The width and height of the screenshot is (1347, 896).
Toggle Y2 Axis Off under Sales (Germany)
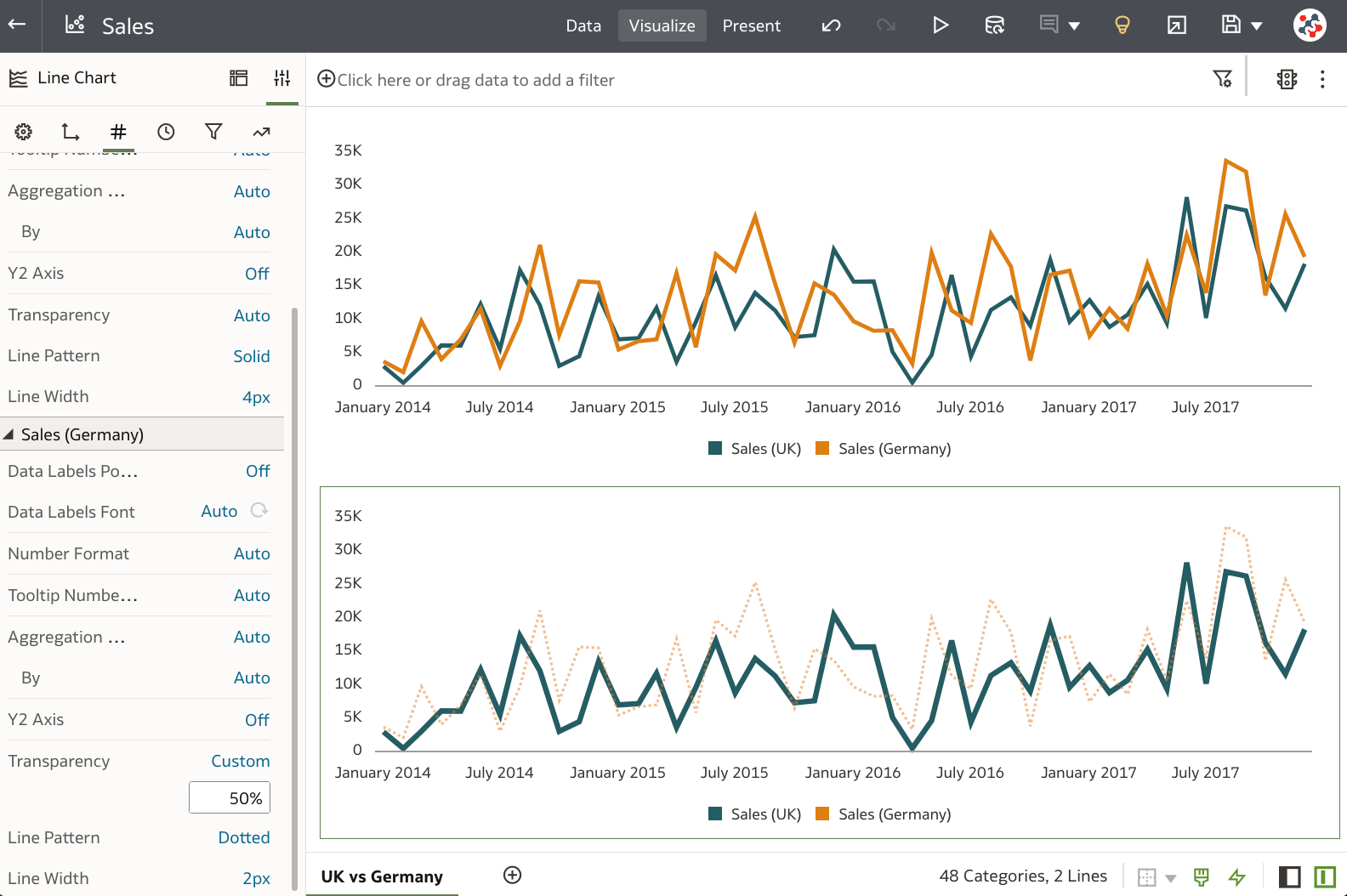257,720
